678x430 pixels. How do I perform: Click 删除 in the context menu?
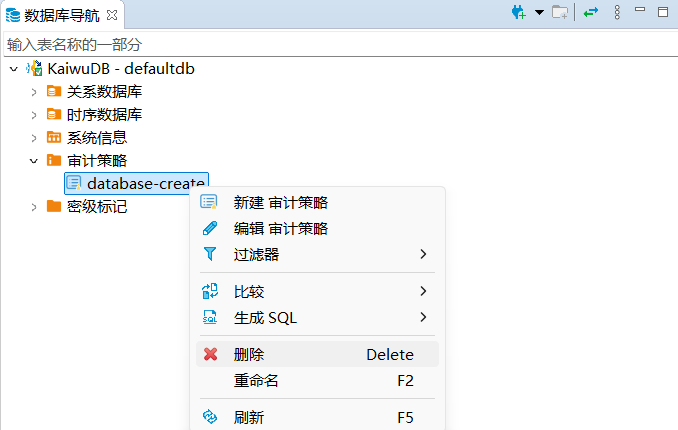pyautogui.click(x=250, y=355)
